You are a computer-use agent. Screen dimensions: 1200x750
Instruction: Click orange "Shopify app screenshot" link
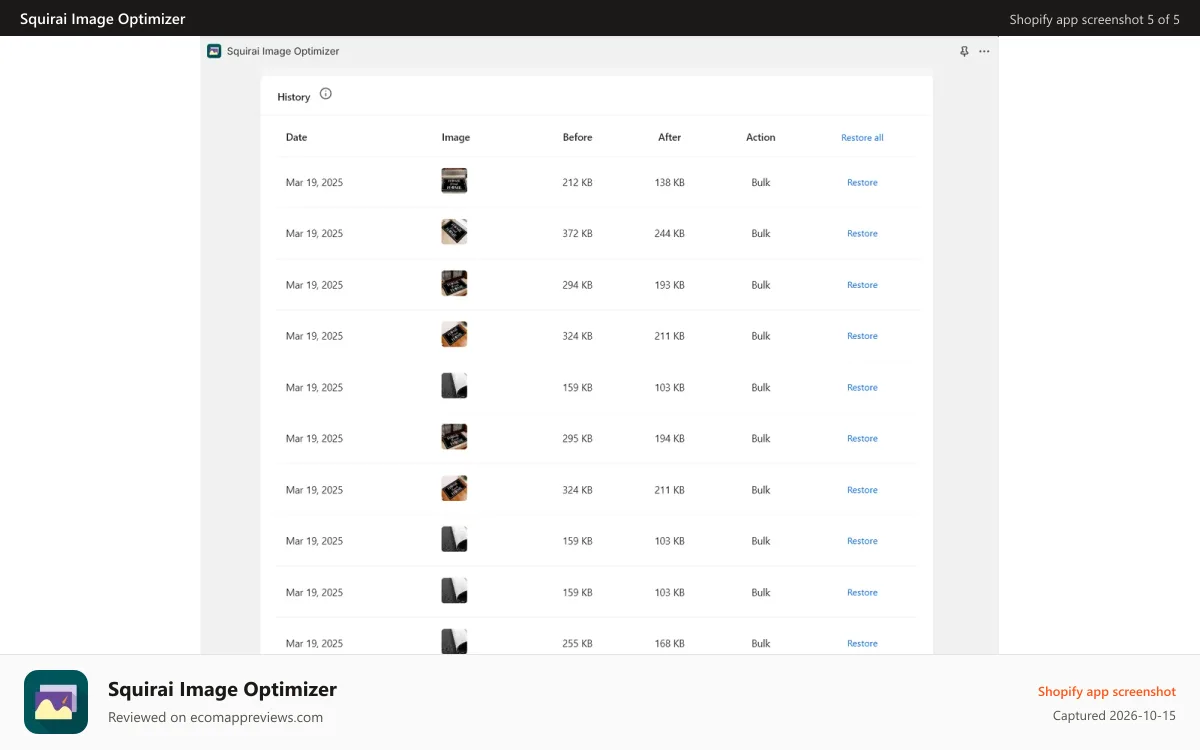pyautogui.click(x=1107, y=691)
